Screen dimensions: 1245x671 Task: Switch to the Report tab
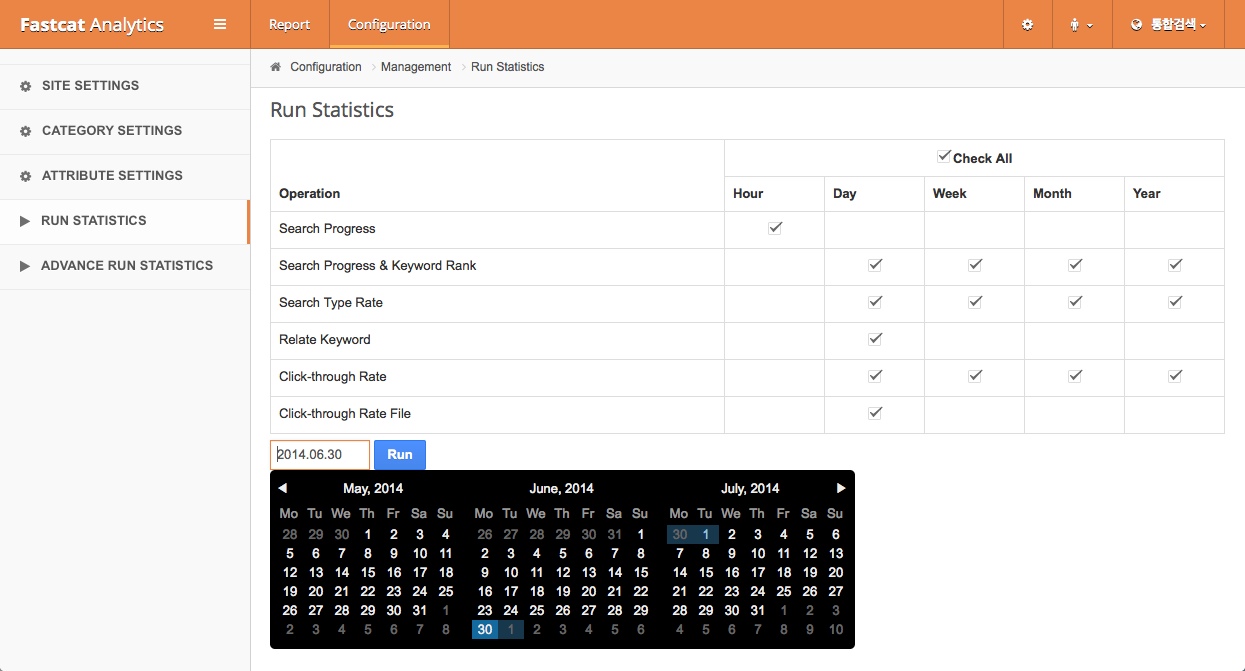[x=290, y=24]
